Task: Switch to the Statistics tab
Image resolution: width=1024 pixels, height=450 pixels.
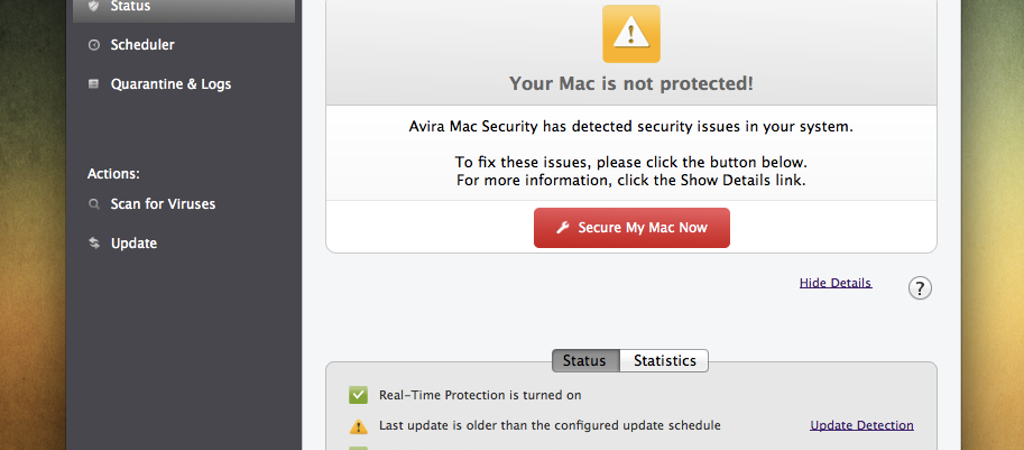Action: coord(664,361)
